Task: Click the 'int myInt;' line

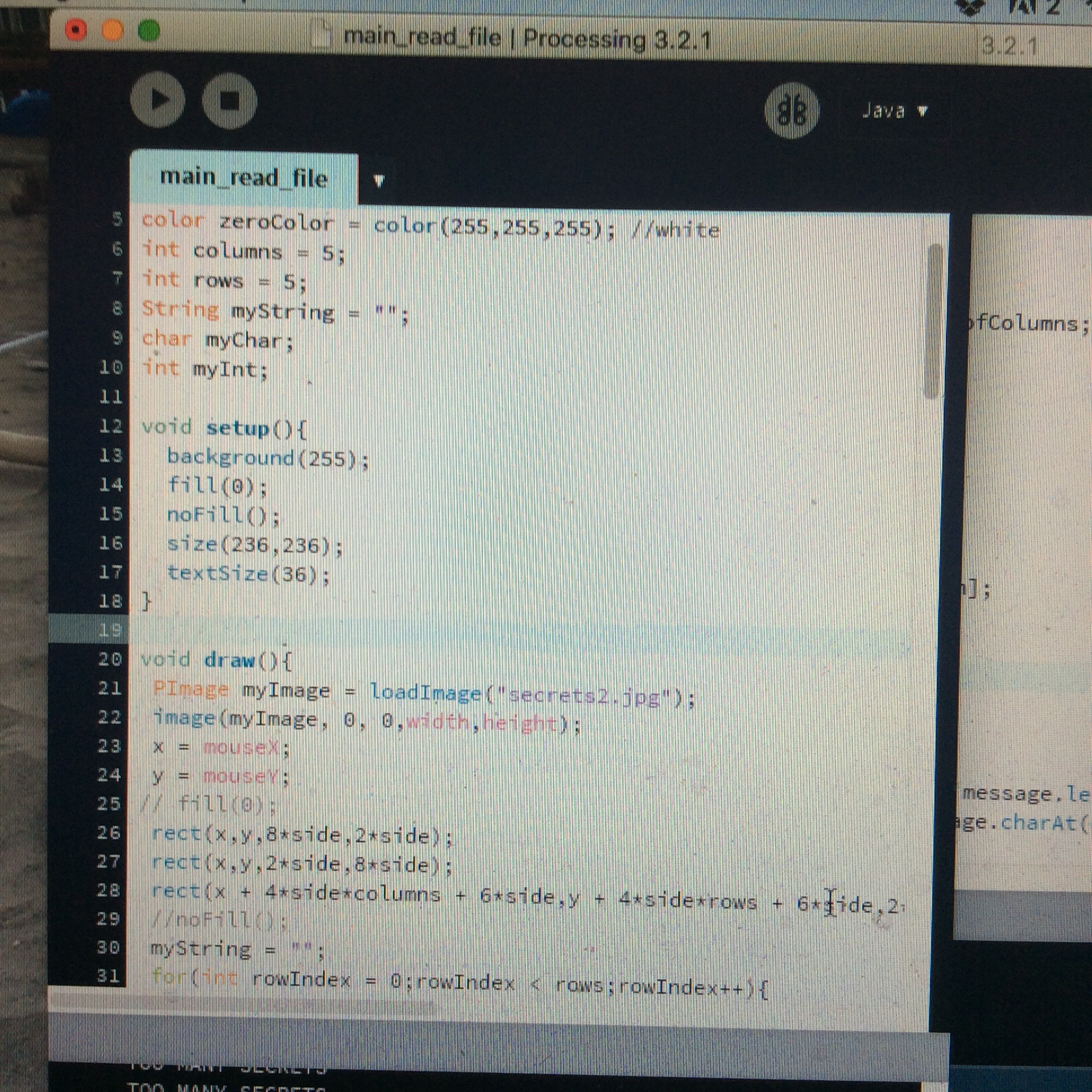Action: click(205, 369)
